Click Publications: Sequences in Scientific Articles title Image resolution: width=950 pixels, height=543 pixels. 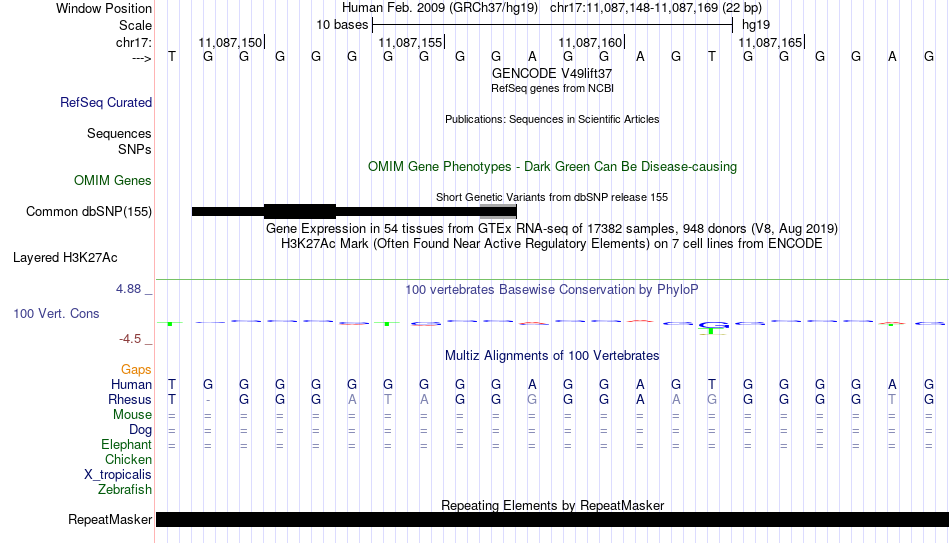[552, 119]
